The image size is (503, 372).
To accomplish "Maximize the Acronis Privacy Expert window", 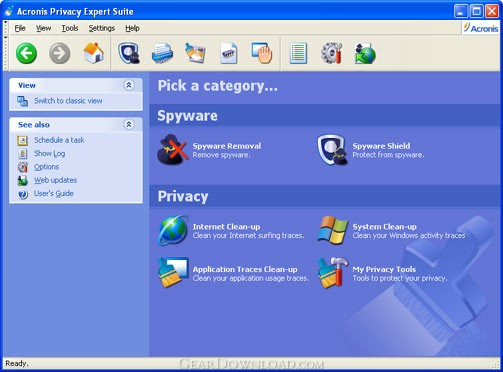I will coord(477,11).
